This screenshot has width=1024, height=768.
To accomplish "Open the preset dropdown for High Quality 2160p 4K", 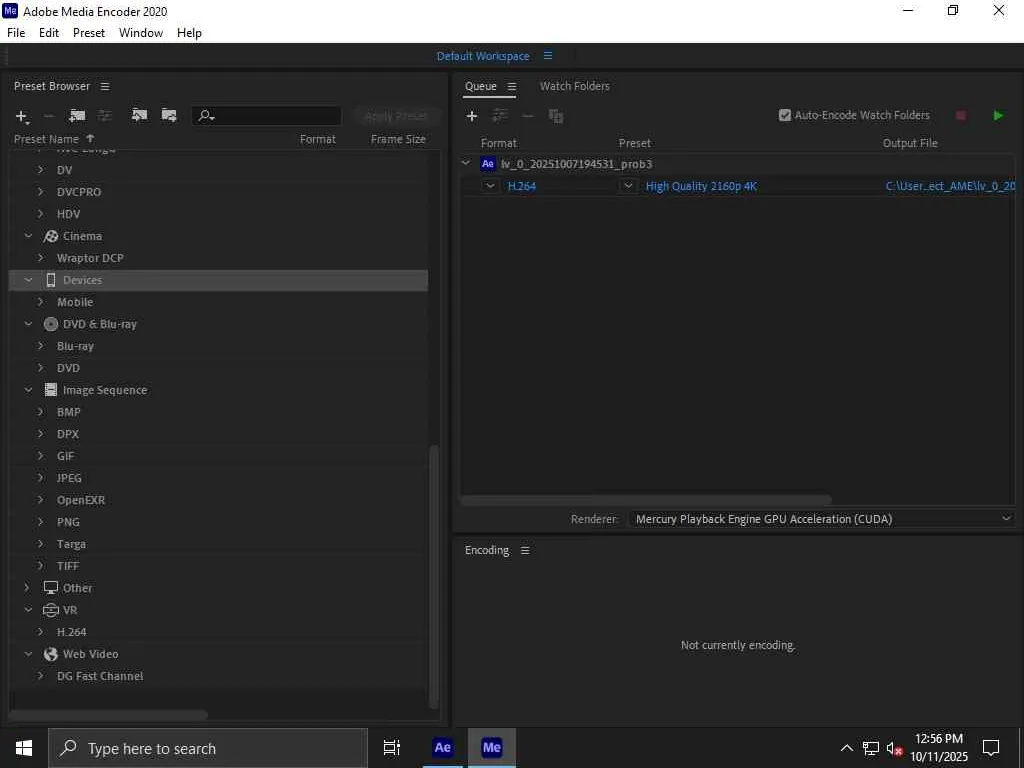I will coord(628,186).
